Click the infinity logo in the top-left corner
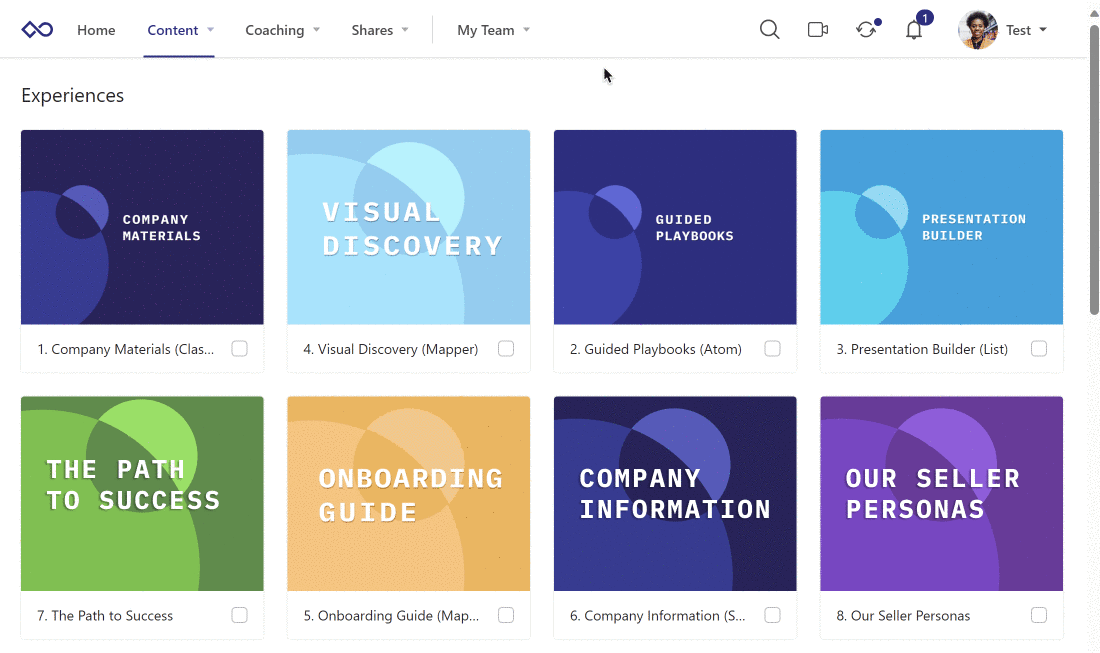The width and height of the screenshot is (1100, 653). pyautogui.click(x=36, y=29)
